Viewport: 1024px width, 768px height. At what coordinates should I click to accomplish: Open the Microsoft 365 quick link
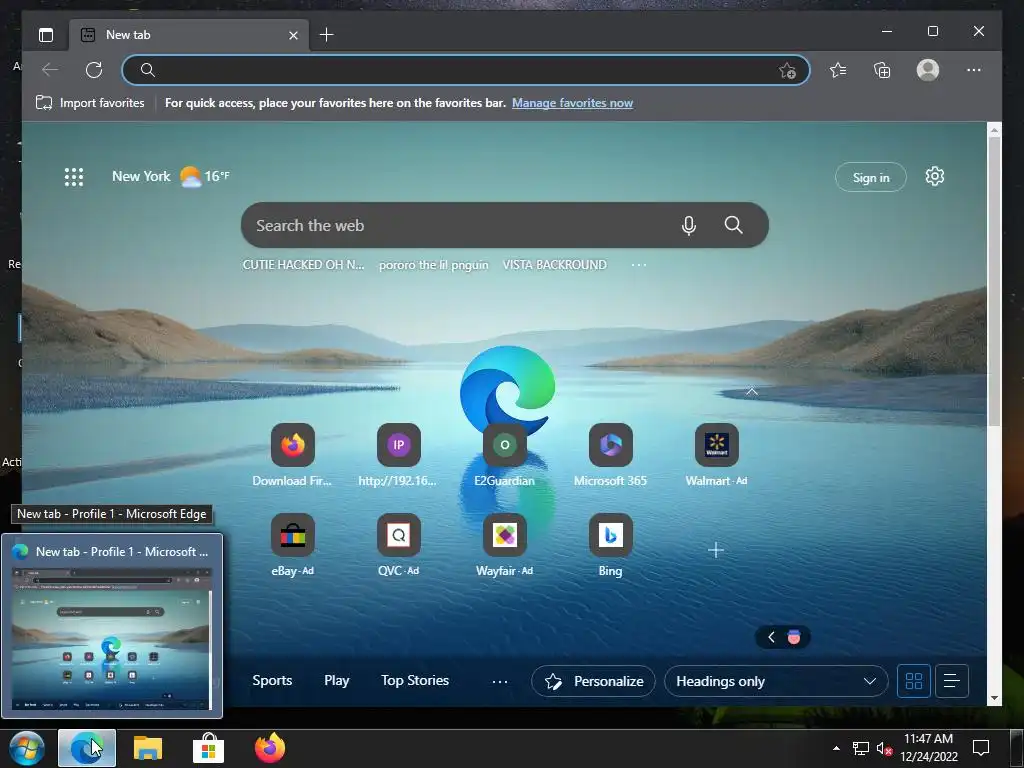[611, 455]
